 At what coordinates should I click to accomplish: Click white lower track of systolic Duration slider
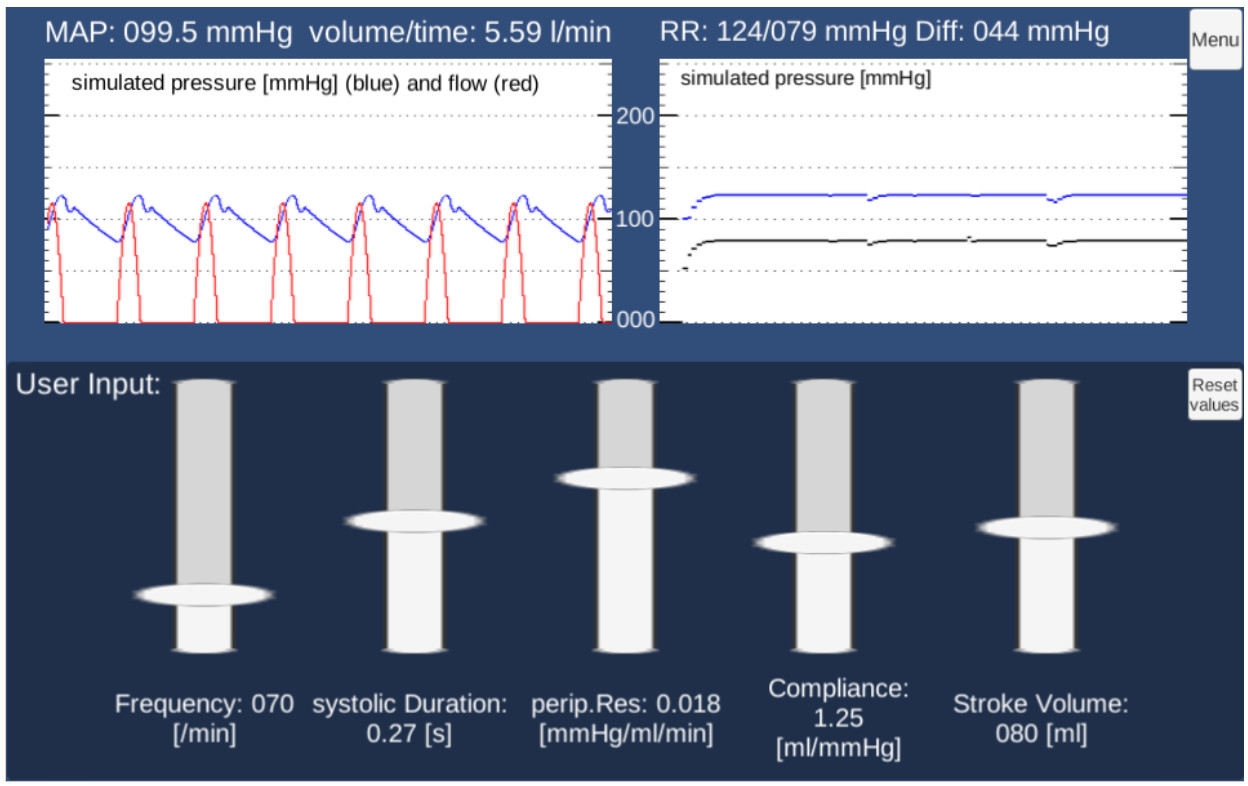414,590
